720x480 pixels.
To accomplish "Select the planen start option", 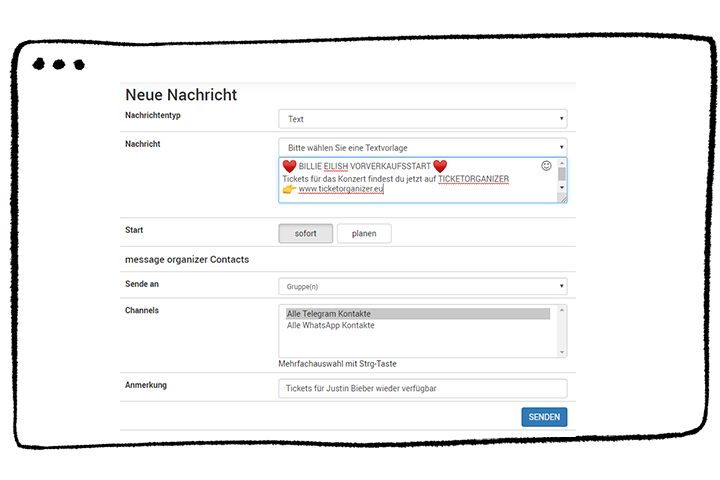I will point(364,233).
